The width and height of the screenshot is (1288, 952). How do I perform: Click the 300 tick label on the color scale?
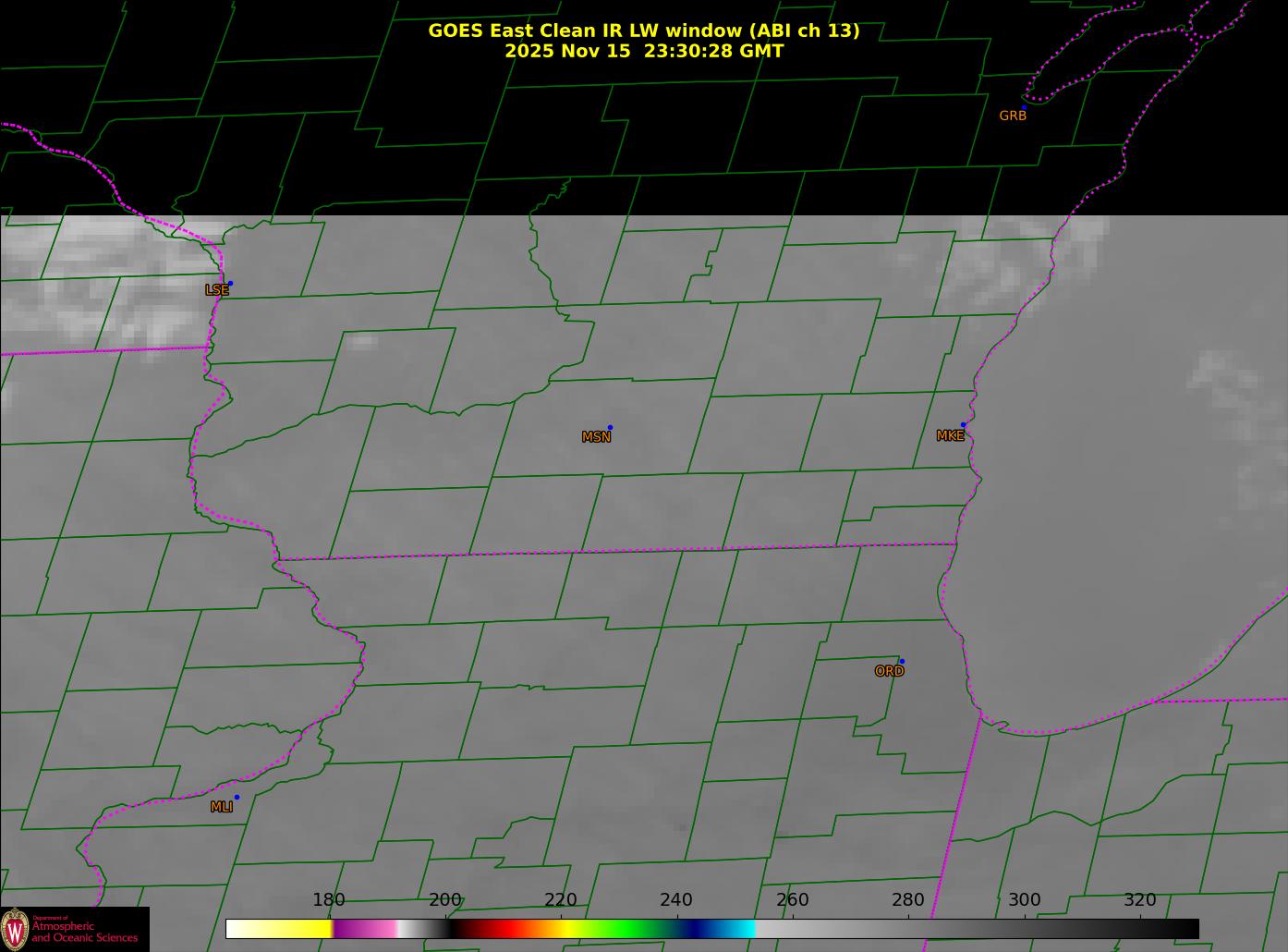coord(1024,900)
